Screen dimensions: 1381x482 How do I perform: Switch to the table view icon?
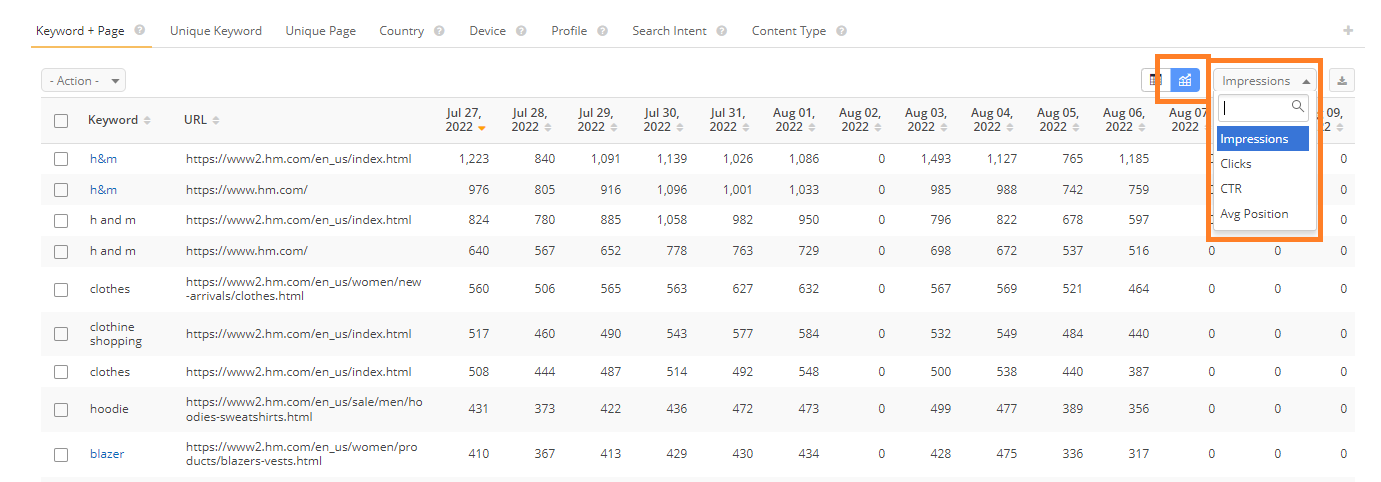coord(1156,81)
